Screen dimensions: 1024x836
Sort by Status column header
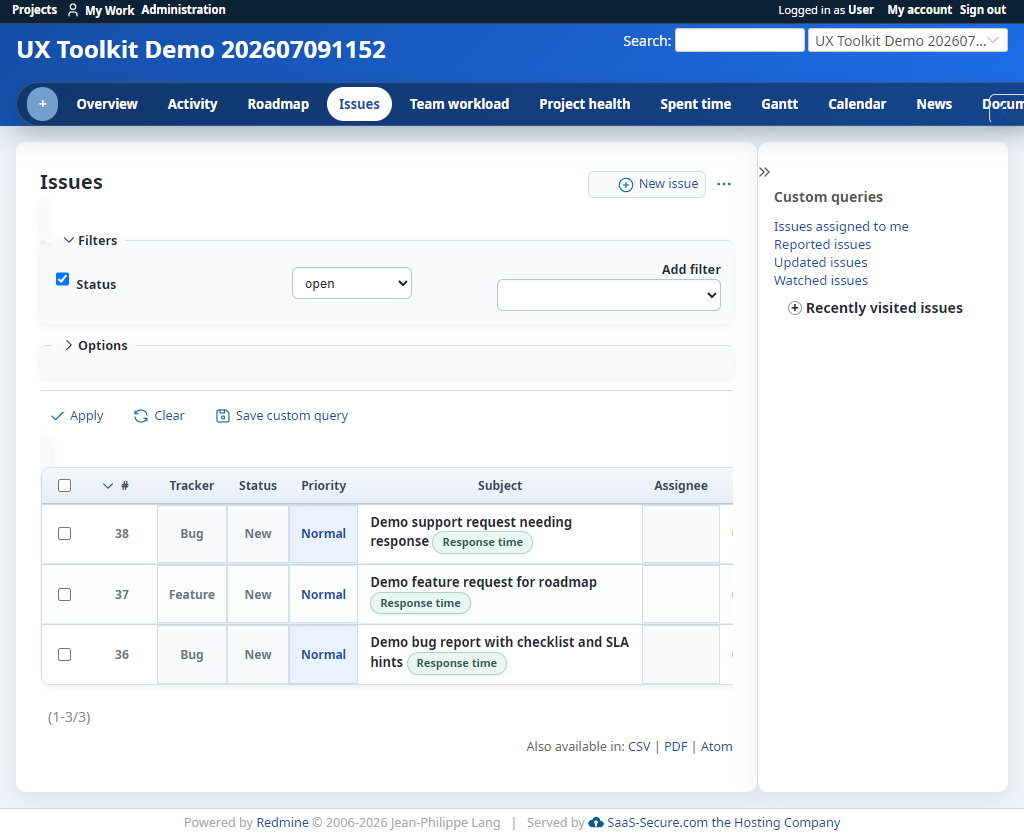point(258,486)
